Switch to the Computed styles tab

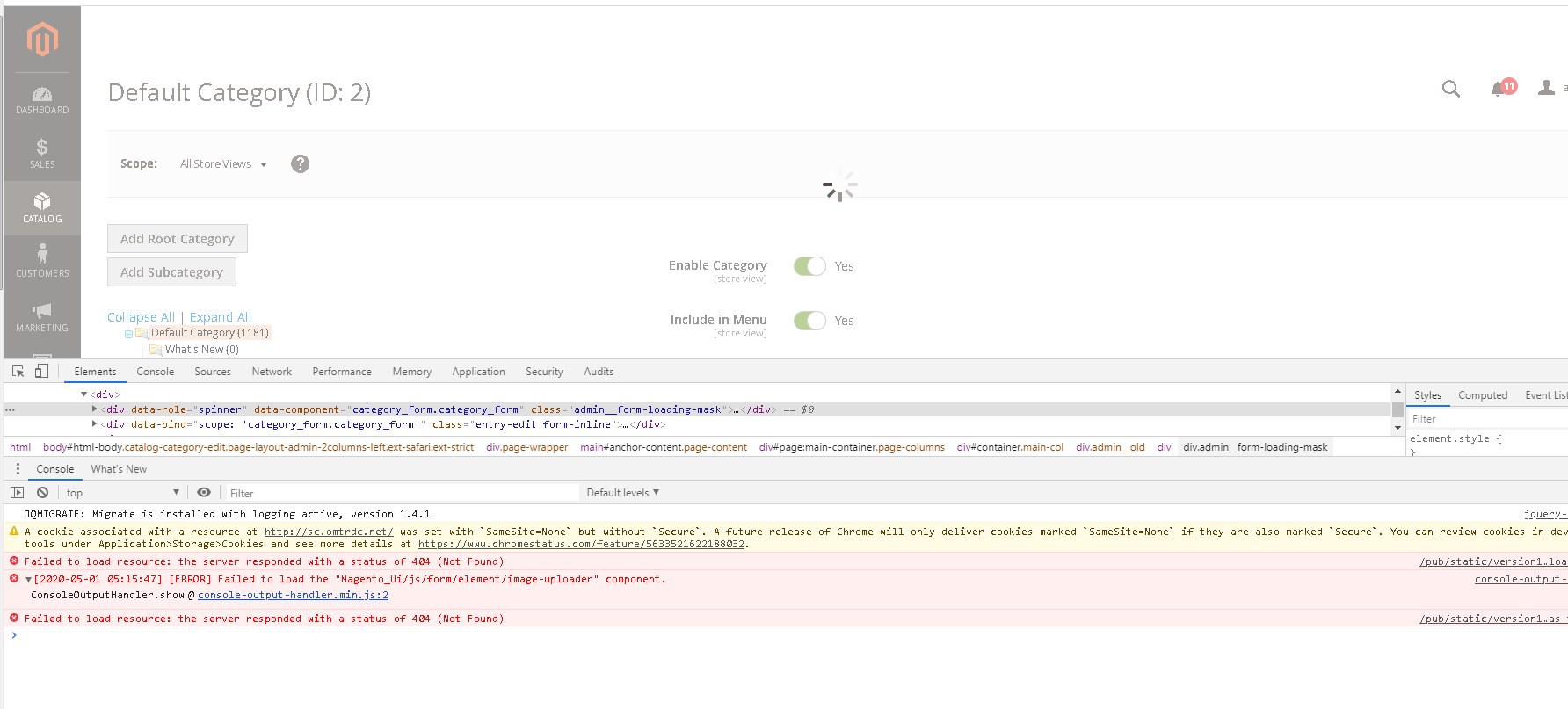(1482, 395)
